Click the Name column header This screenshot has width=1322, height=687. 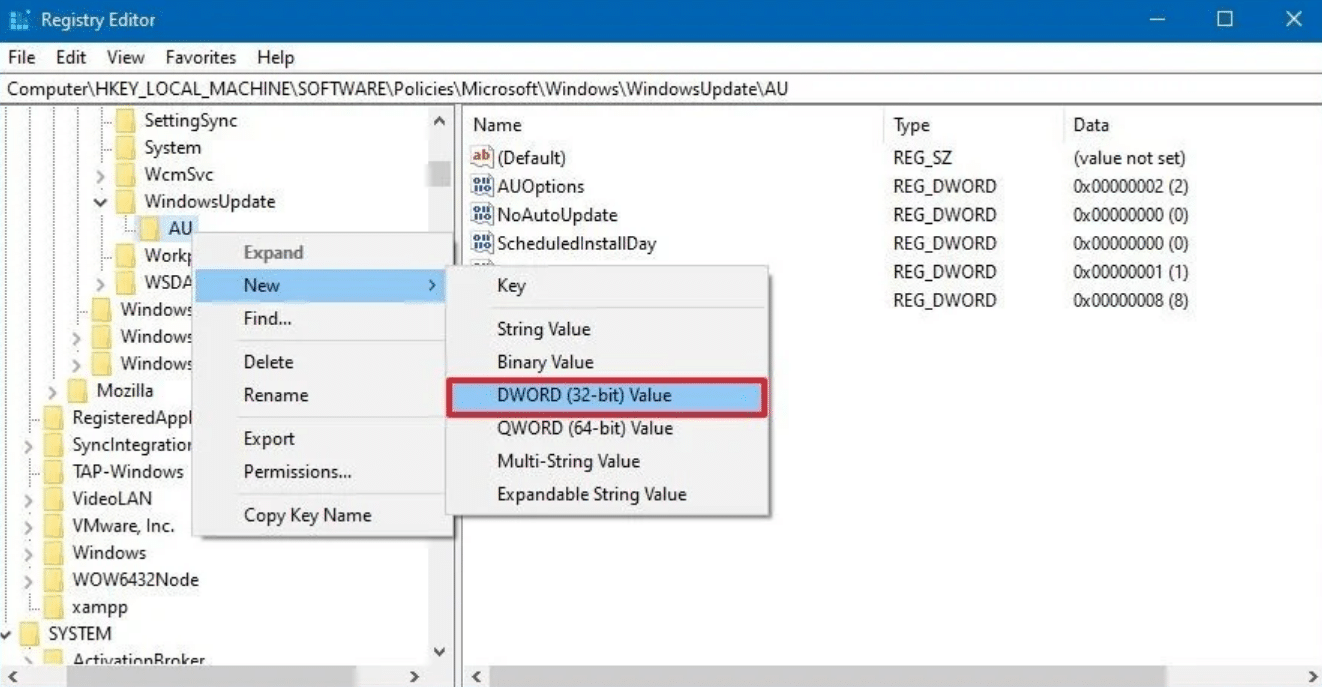point(498,125)
